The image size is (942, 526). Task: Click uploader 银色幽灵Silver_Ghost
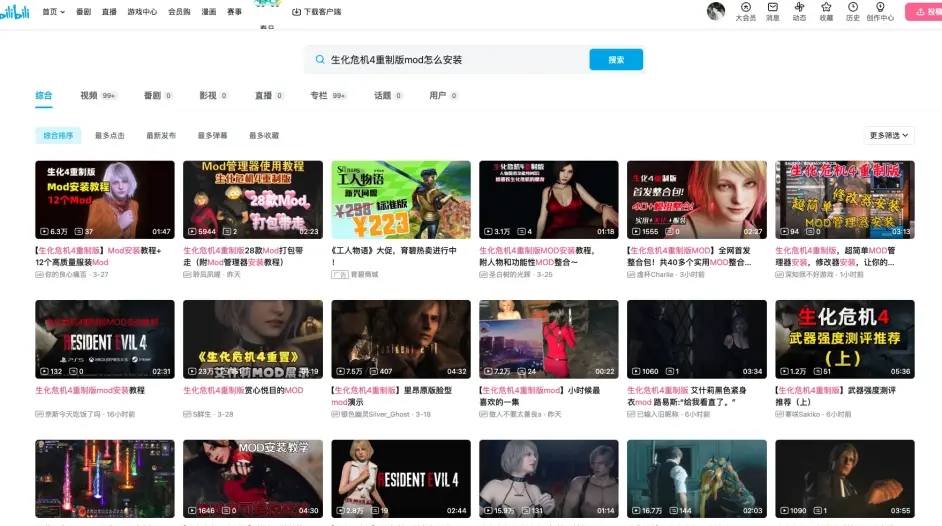tap(375, 414)
